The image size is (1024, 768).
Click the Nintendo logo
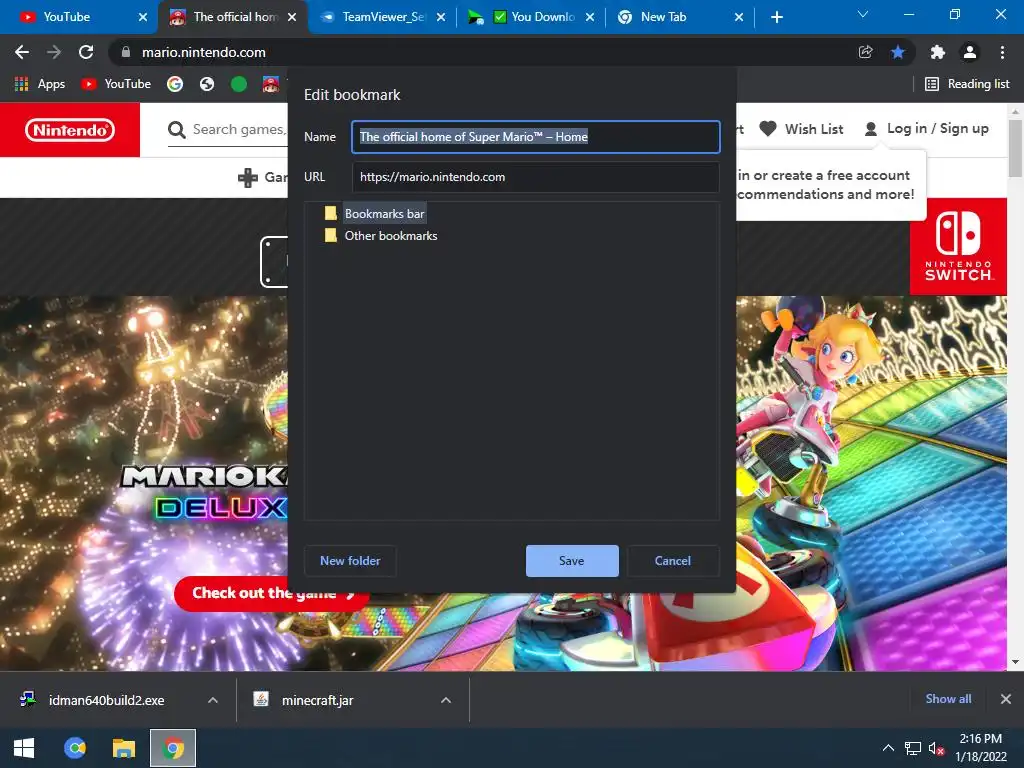tap(70, 130)
